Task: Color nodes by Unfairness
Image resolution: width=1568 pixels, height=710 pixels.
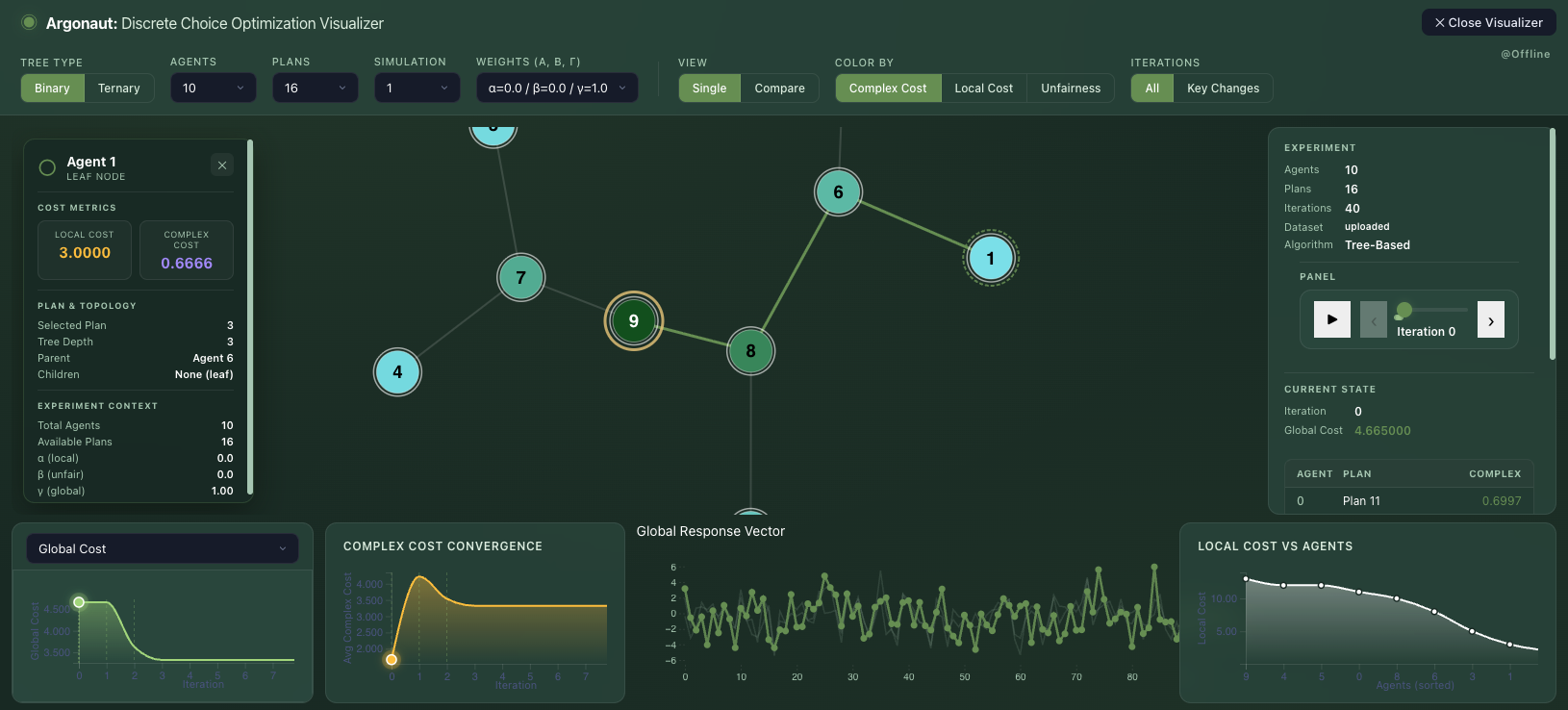Action: pos(1071,88)
